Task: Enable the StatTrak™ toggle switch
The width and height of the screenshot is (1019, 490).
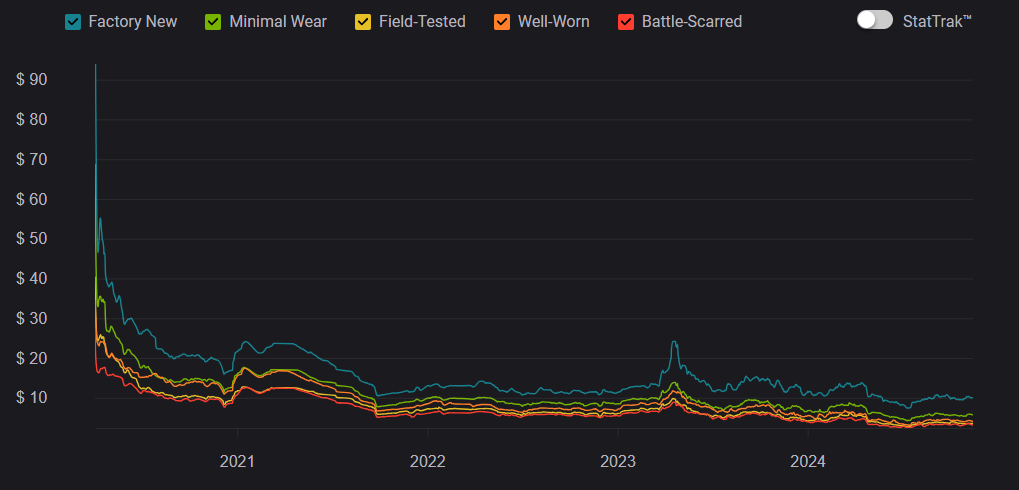Action: tap(875, 20)
